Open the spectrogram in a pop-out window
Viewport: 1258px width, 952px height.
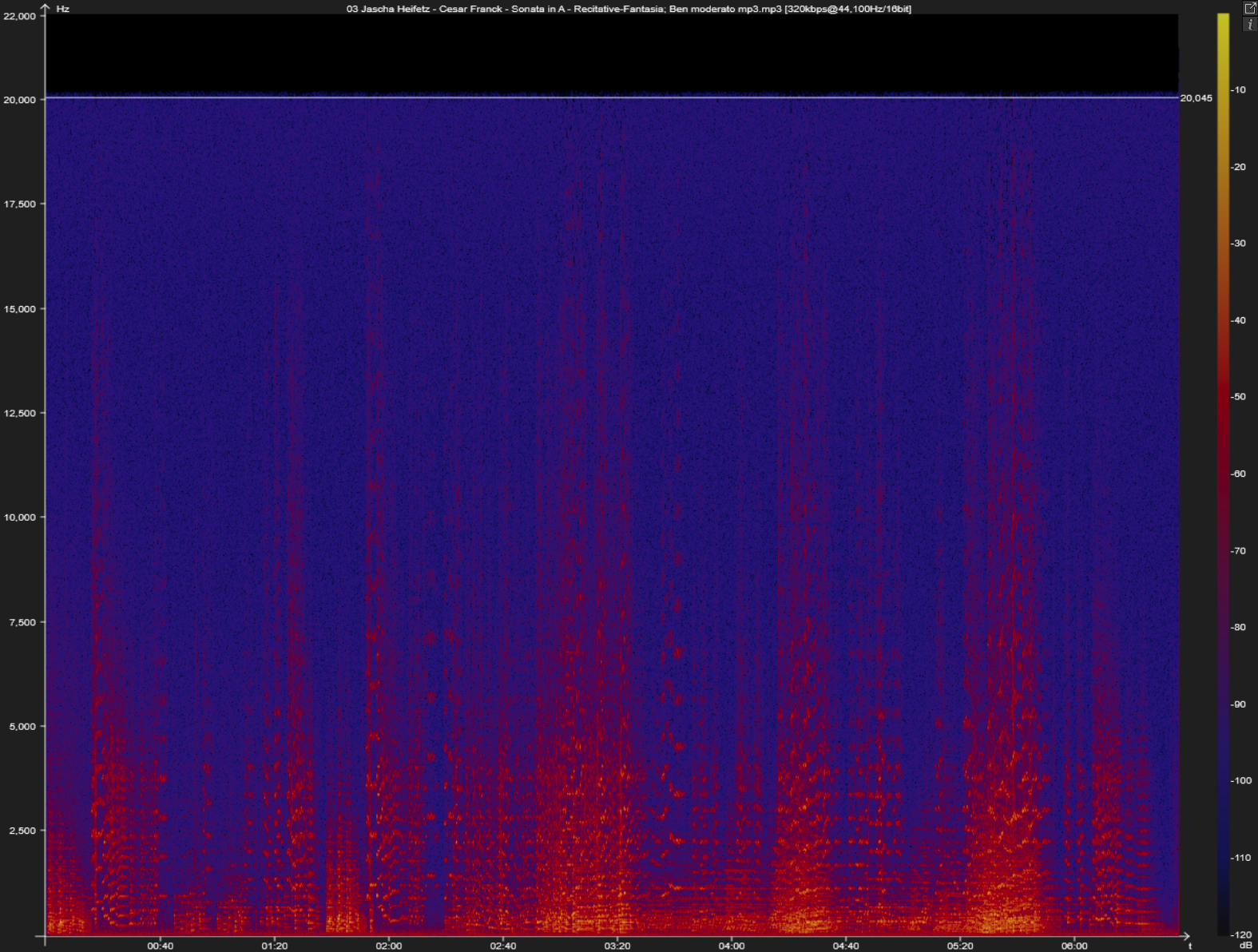pos(1250,8)
